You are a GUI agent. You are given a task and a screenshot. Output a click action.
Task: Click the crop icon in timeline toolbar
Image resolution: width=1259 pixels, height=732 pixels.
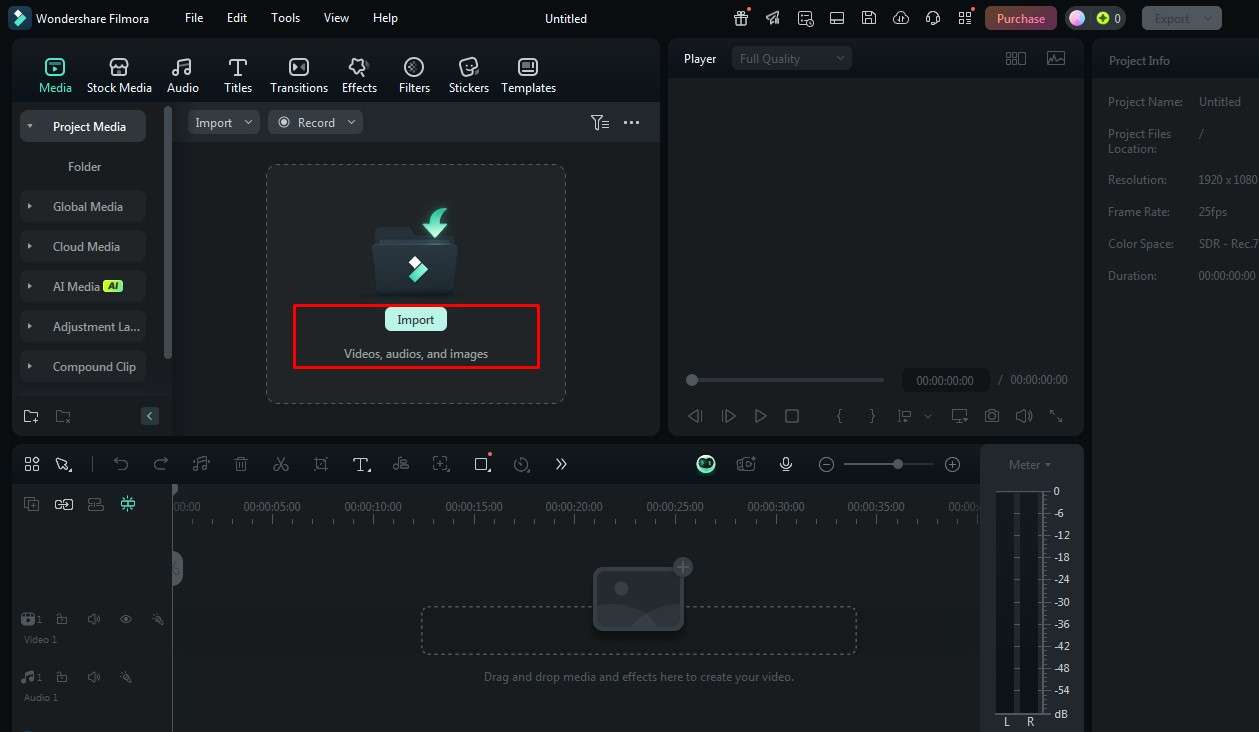(x=321, y=464)
